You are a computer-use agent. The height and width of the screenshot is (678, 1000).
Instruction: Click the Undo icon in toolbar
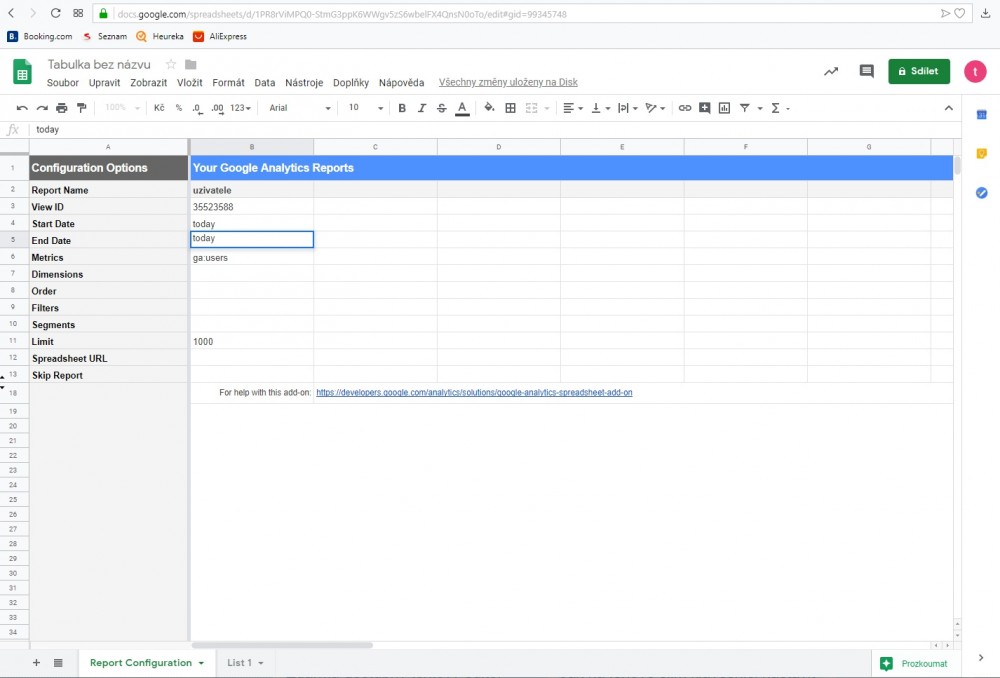point(22,108)
